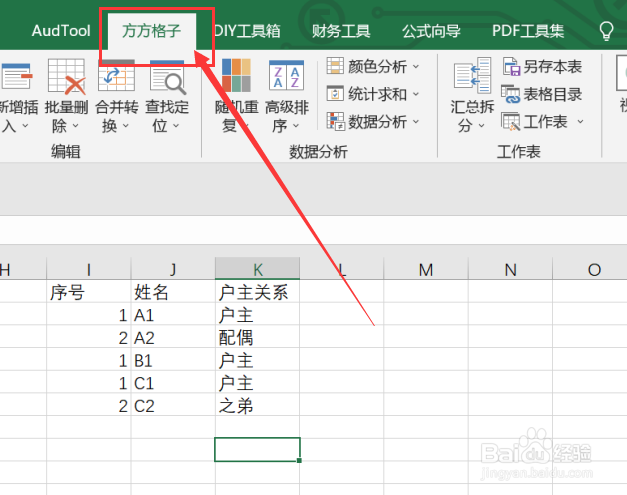
Task: Click the 随机重复 colored grid icon
Action: (x=236, y=75)
